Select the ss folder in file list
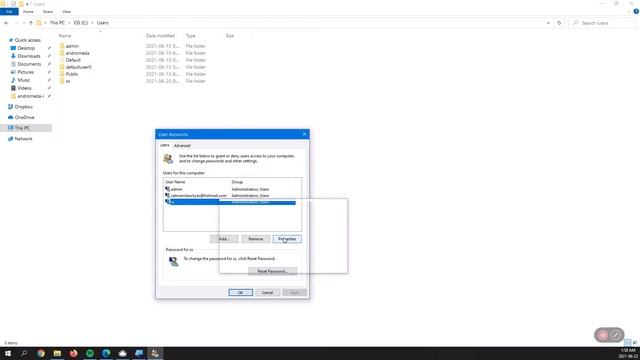This screenshot has height=360, width=640. (68, 81)
